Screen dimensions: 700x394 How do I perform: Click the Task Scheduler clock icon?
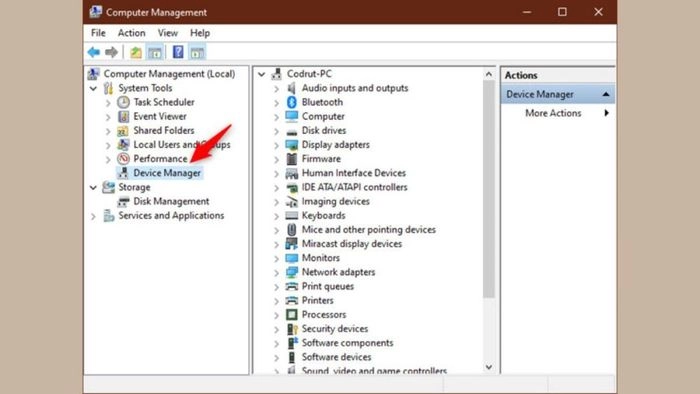click(123, 102)
